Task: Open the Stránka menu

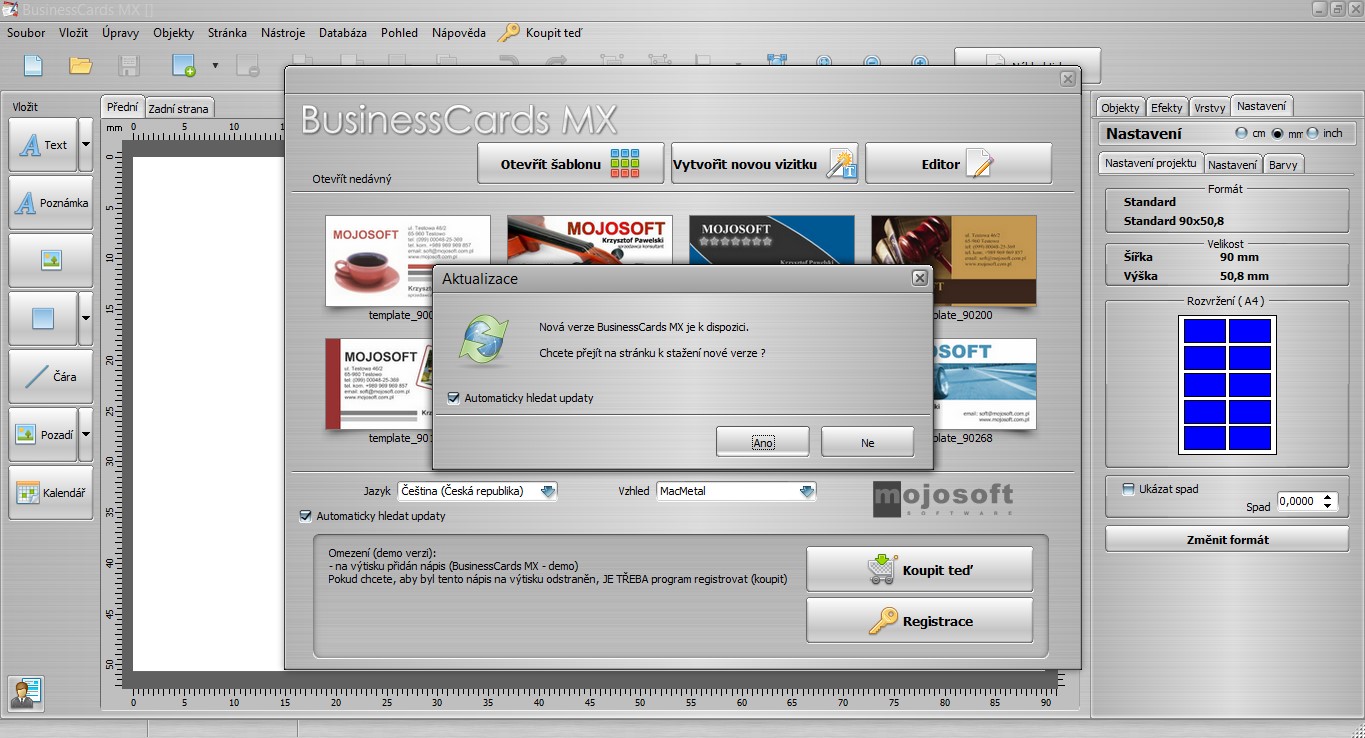Action: pyautogui.click(x=228, y=33)
